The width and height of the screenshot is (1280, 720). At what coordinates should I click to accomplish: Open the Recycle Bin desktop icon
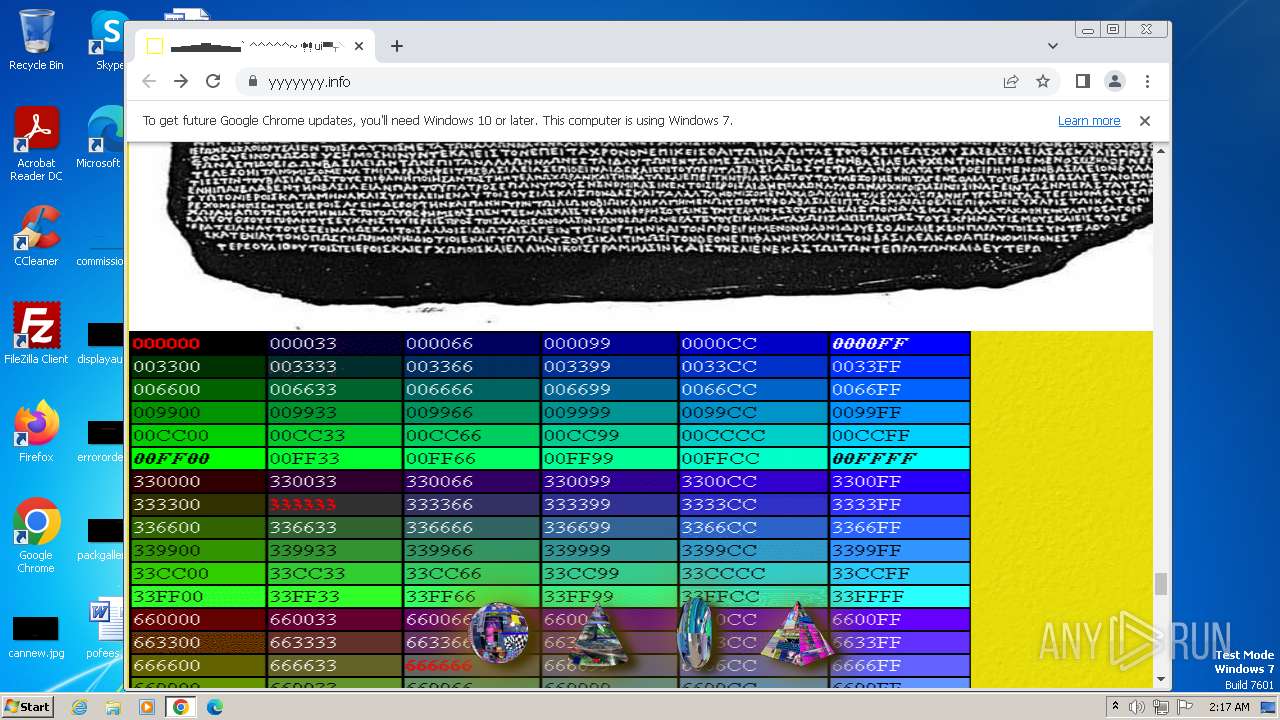pos(36,40)
